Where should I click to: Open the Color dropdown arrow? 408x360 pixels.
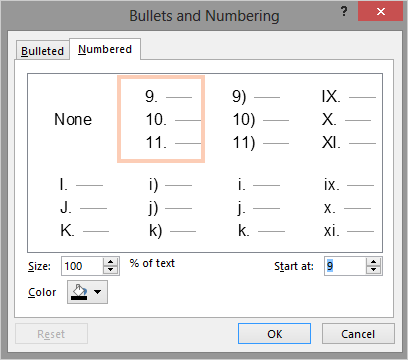click(97, 292)
